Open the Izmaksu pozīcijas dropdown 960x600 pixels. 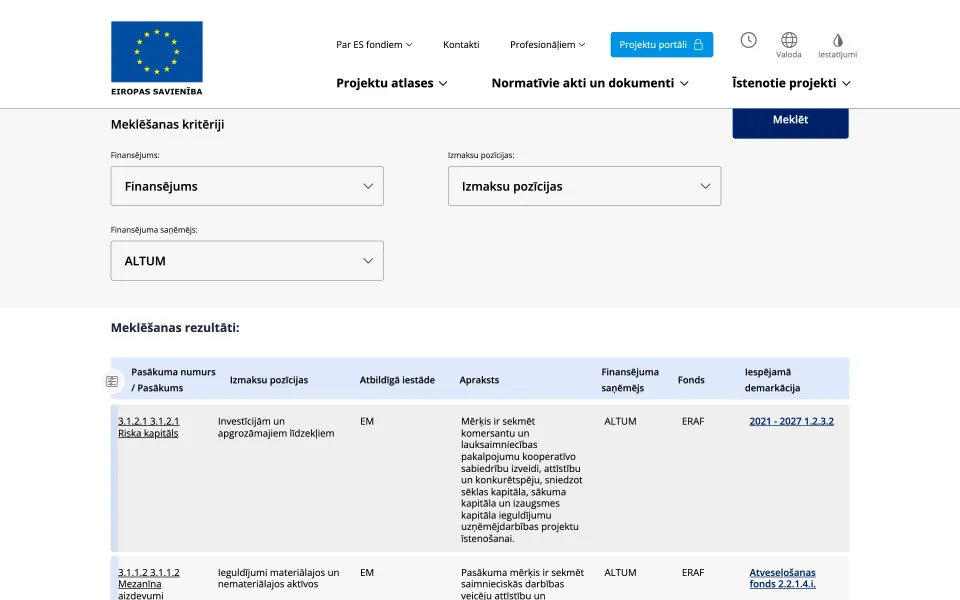[x=584, y=186]
